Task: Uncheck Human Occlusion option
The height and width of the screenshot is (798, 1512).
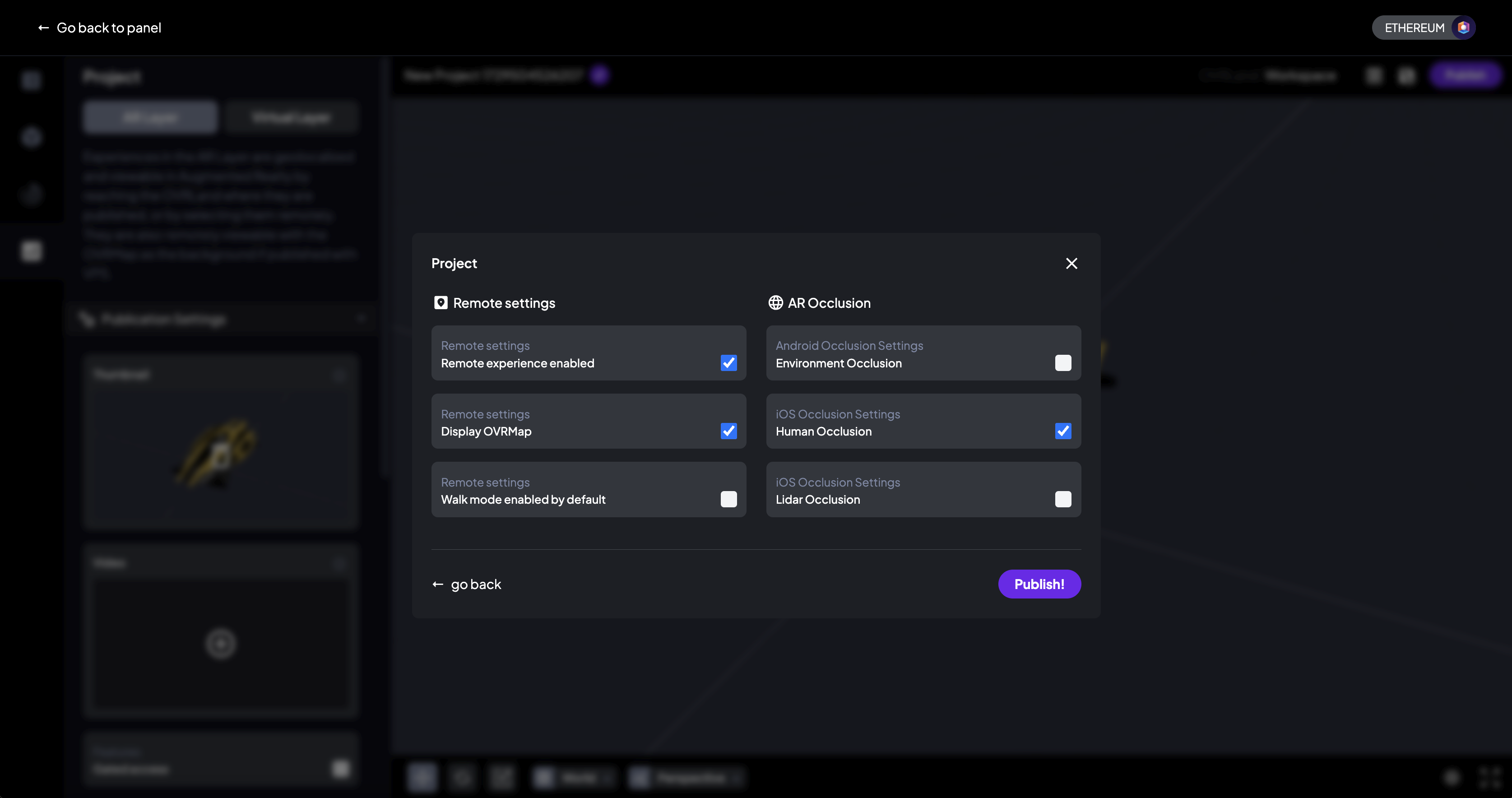Action: pos(1063,431)
